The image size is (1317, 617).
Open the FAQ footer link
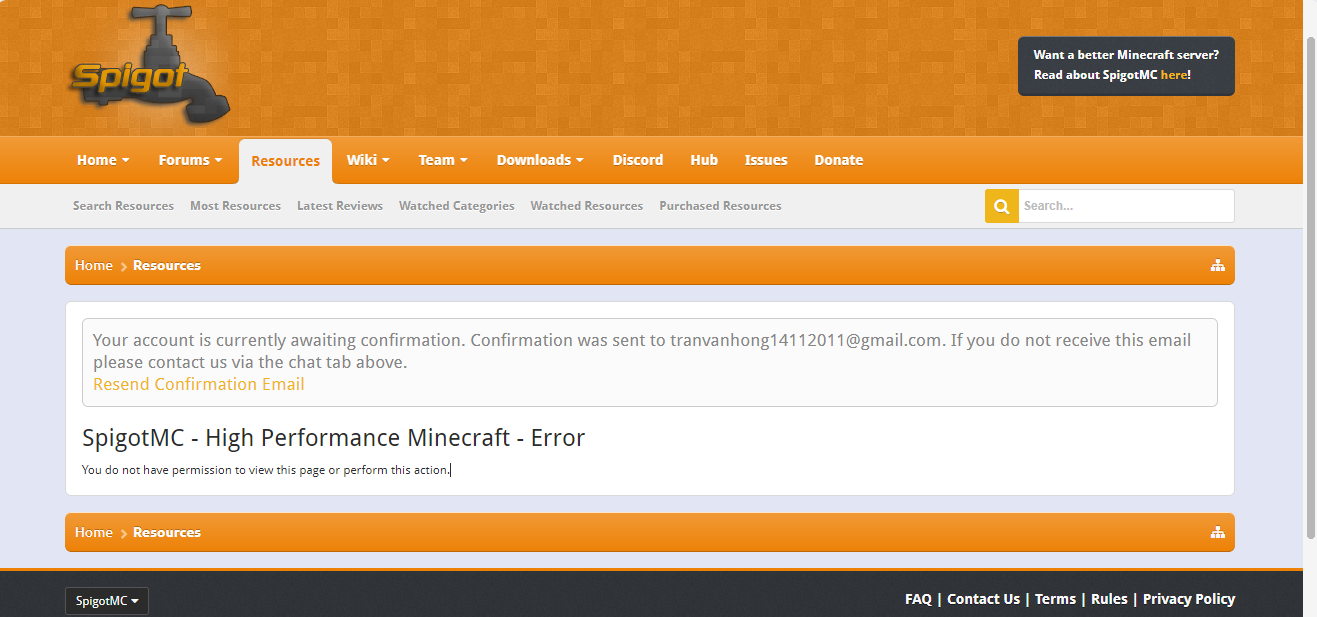(918, 599)
